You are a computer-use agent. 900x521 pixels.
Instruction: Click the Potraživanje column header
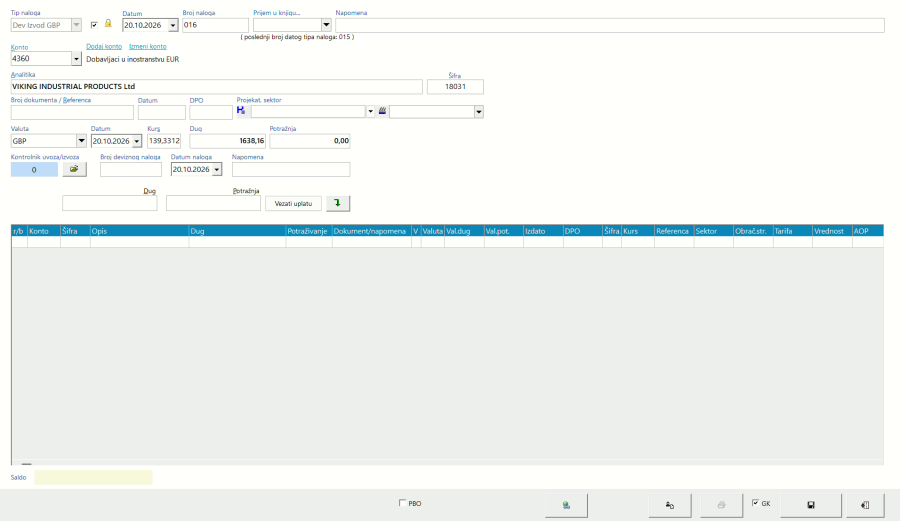click(309, 231)
